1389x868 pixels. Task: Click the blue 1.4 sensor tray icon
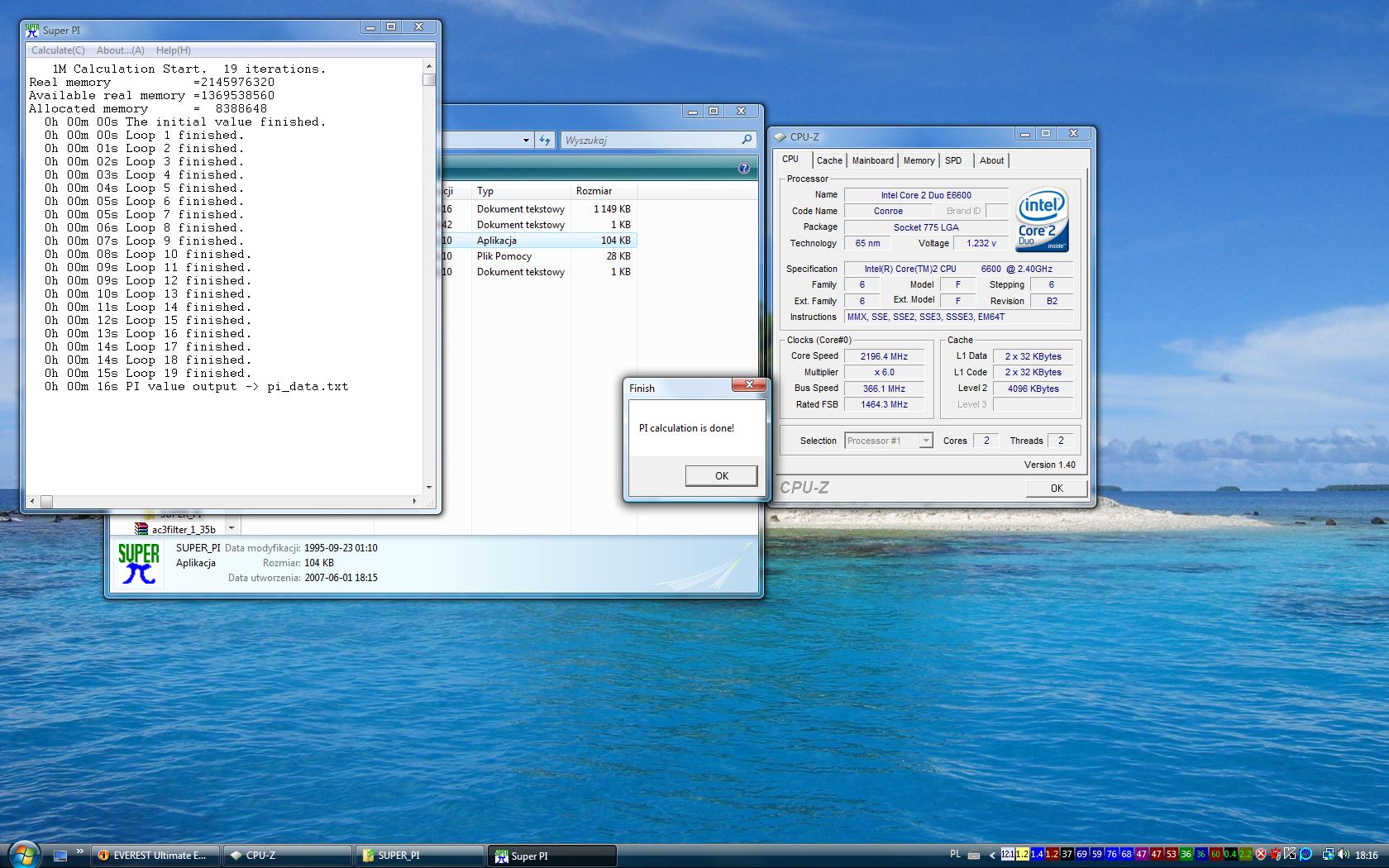click(1037, 854)
